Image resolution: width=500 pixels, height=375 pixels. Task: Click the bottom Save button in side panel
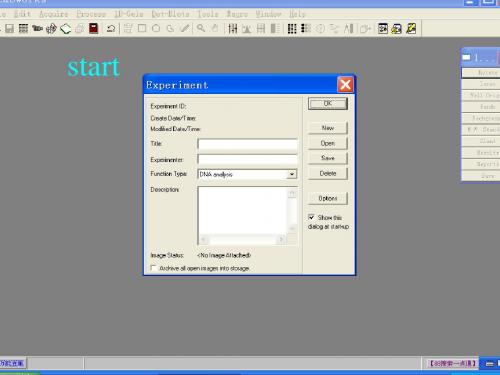tap(481, 175)
